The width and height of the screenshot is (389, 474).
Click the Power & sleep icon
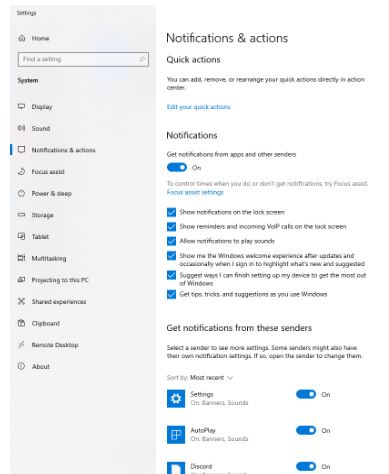tap(21, 193)
